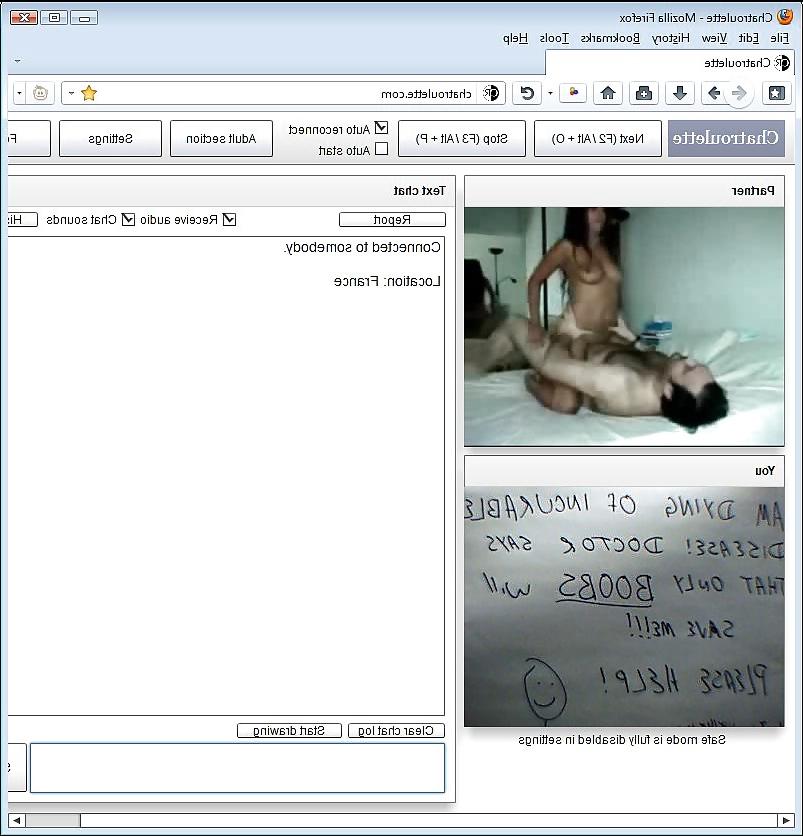Open the History menu
The width and height of the screenshot is (803, 836).
click(671, 38)
